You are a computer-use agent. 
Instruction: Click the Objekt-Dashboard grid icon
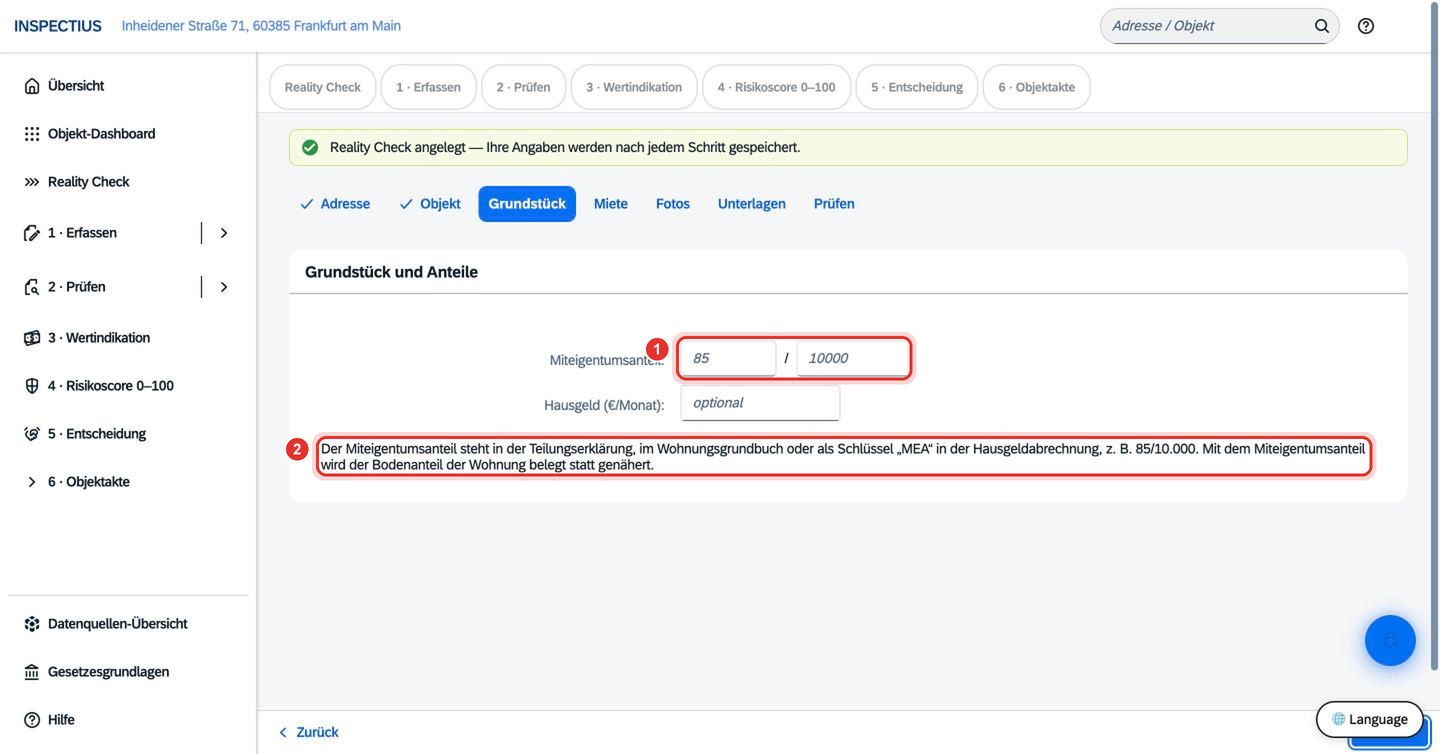point(32,134)
